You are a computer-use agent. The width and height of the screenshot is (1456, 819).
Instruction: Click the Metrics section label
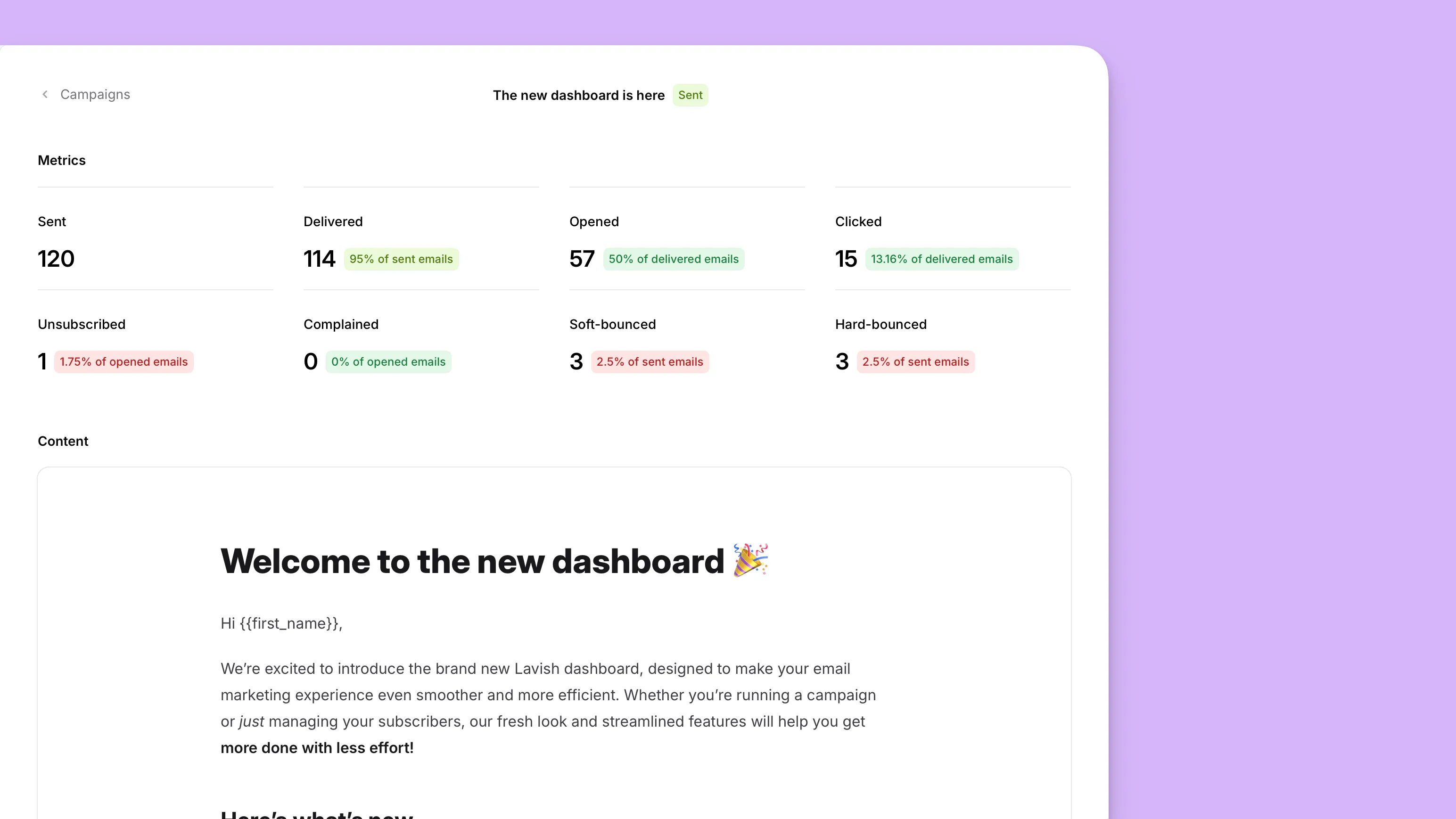coord(61,160)
